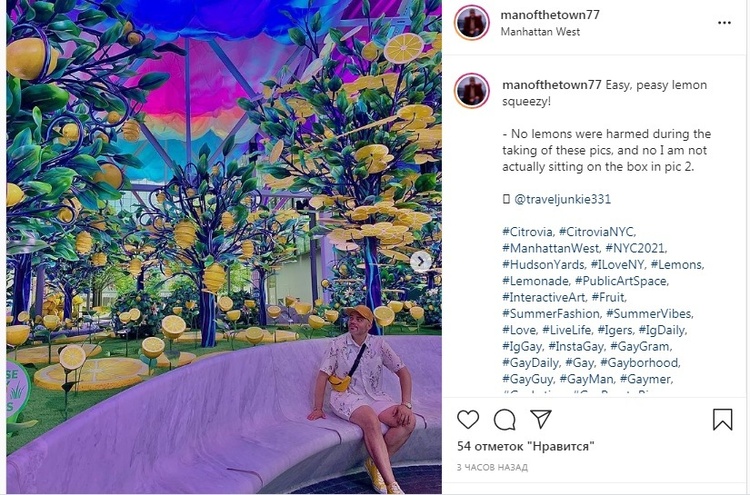Open the #CitroviaNYC hashtag
Screen dimensions: 750x495
point(597,232)
